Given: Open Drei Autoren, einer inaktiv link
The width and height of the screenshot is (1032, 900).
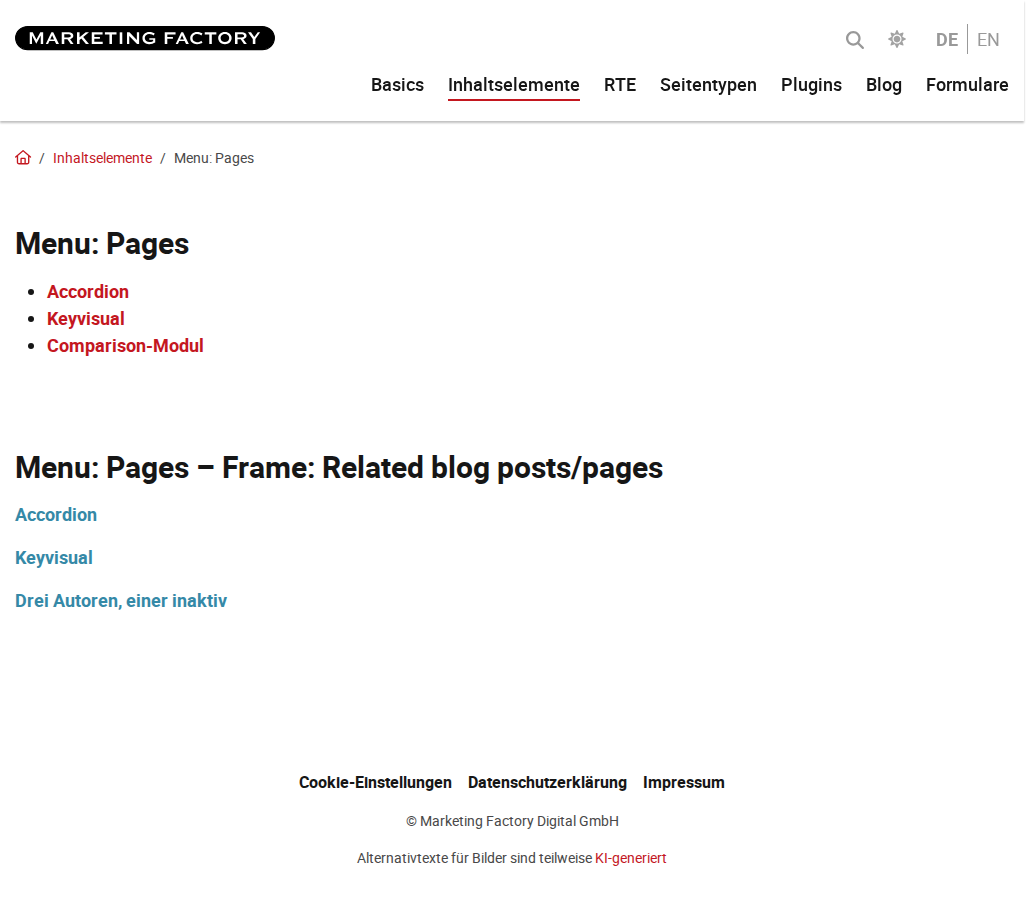Looking at the screenshot, I should coord(121,600).
